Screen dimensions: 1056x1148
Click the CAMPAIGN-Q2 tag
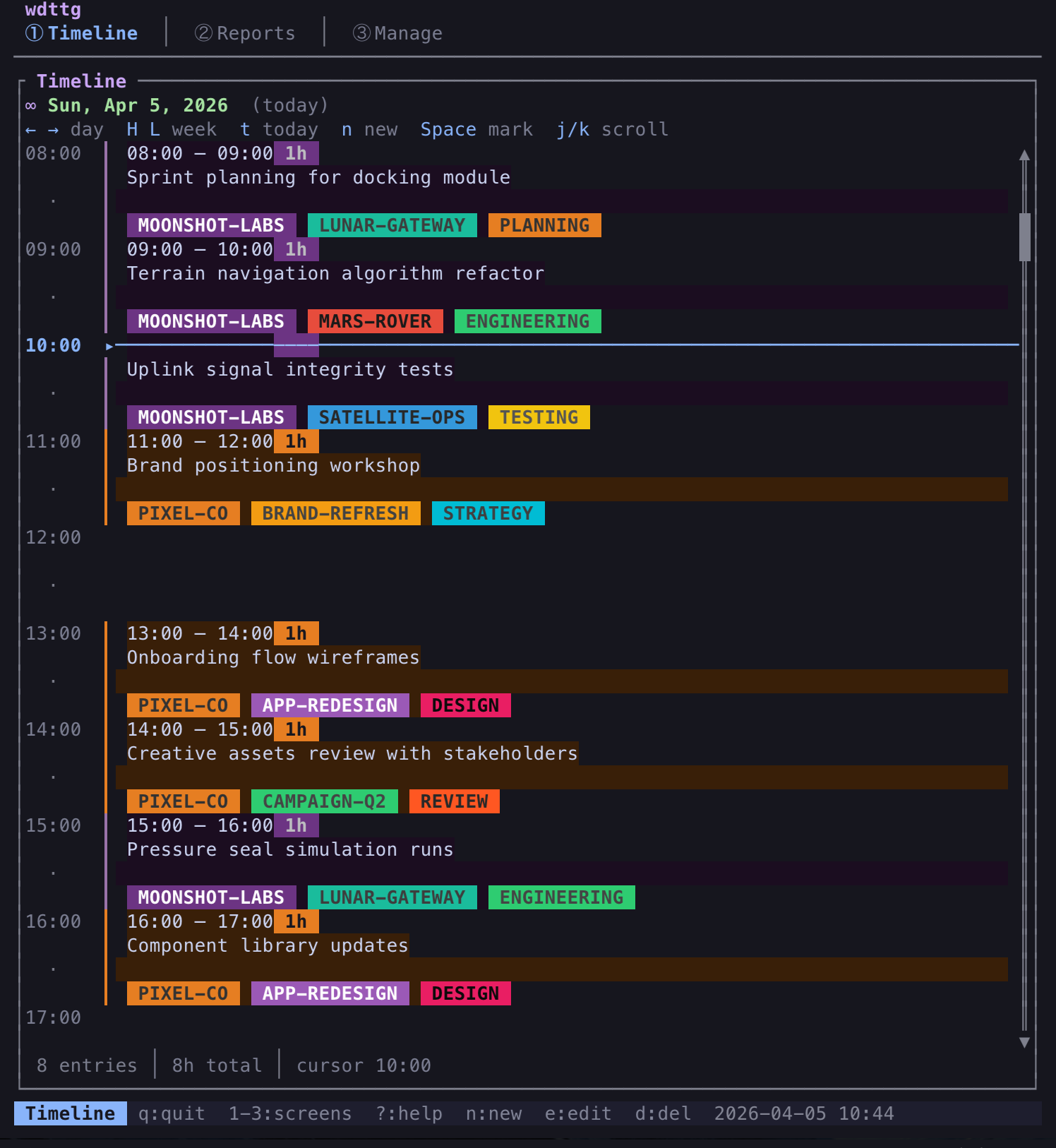point(324,801)
